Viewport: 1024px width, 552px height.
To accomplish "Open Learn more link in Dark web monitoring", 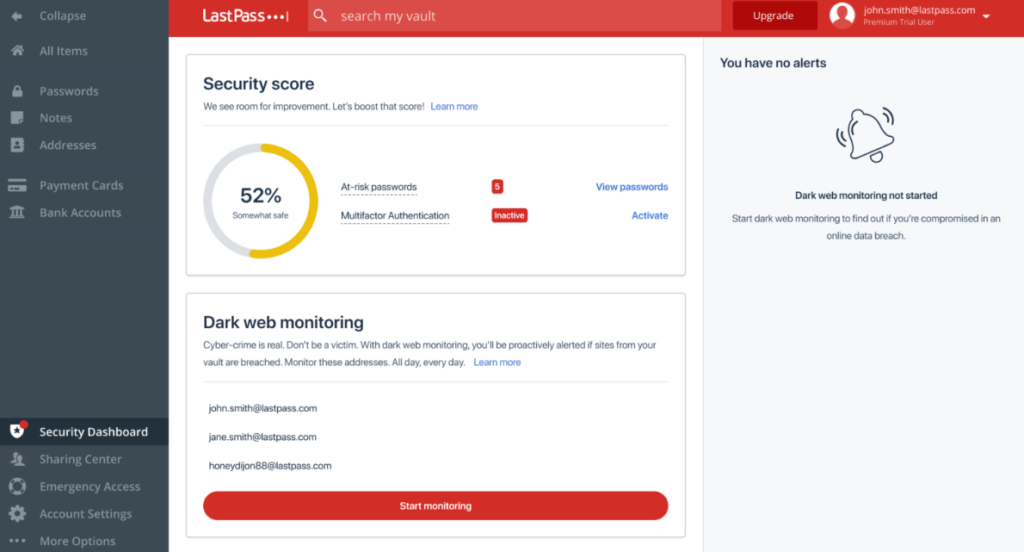I will tap(497, 363).
